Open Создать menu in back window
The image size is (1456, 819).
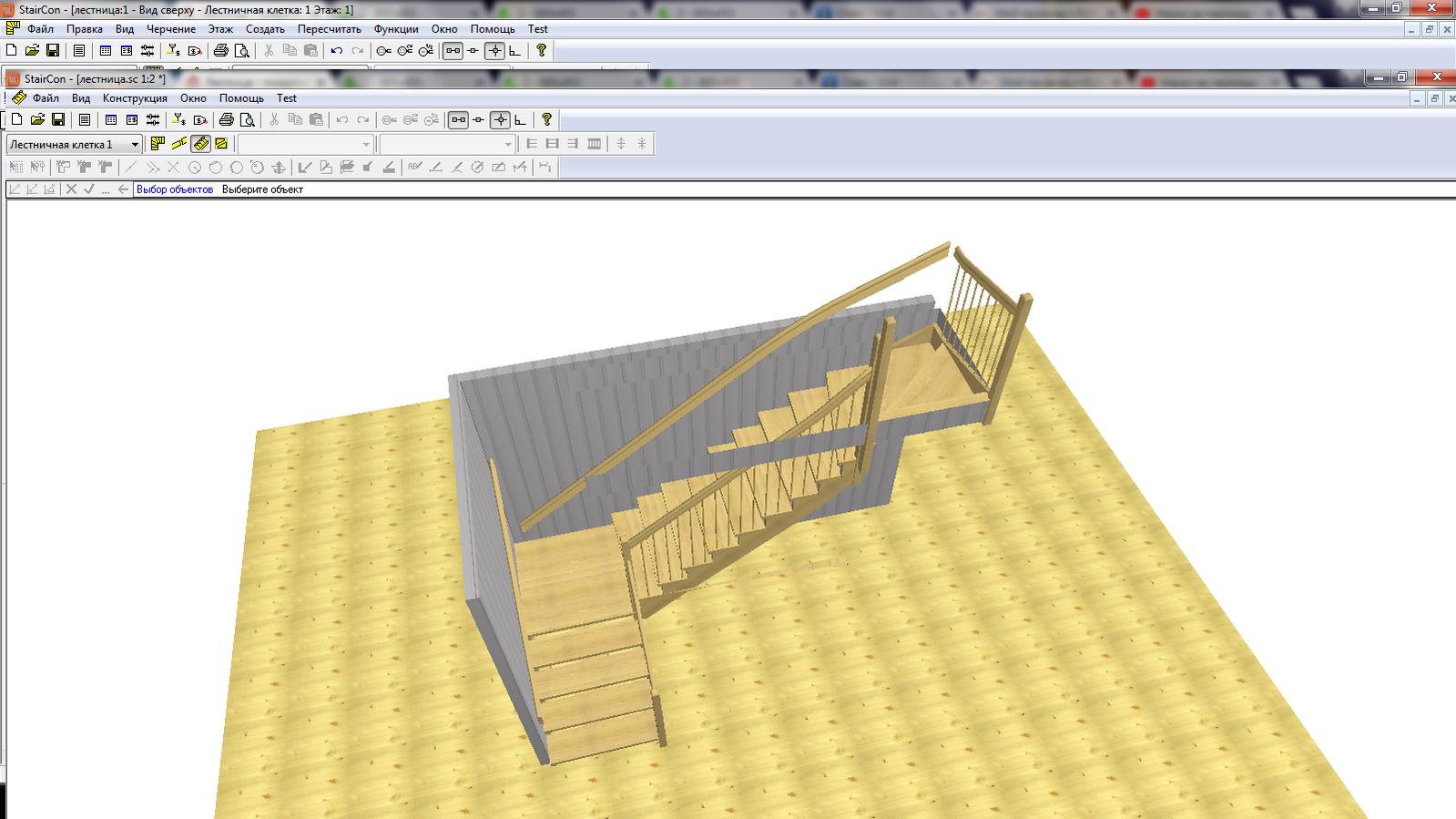point(265,29)
